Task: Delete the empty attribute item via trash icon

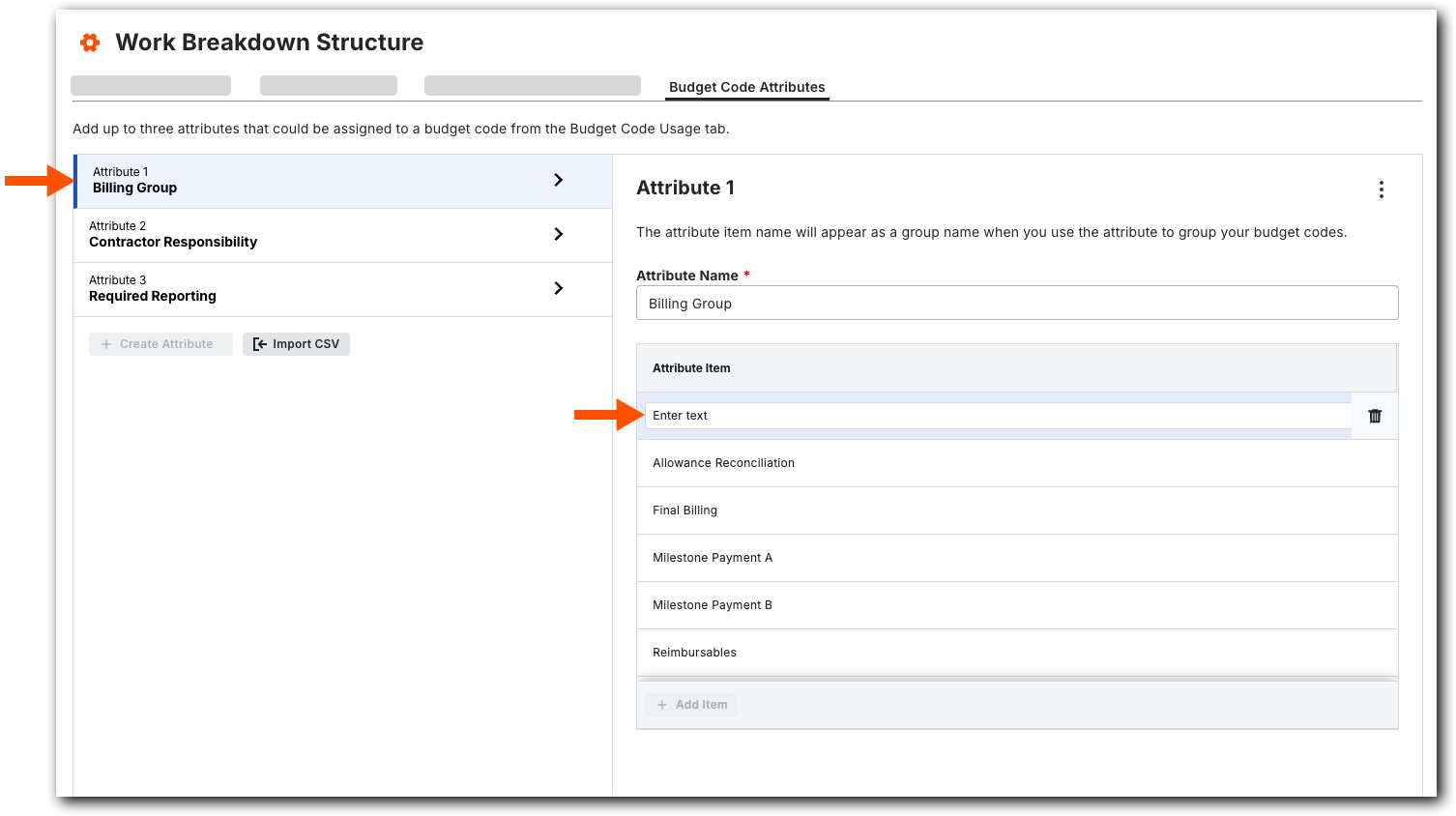Action: tap(1375, 416)
